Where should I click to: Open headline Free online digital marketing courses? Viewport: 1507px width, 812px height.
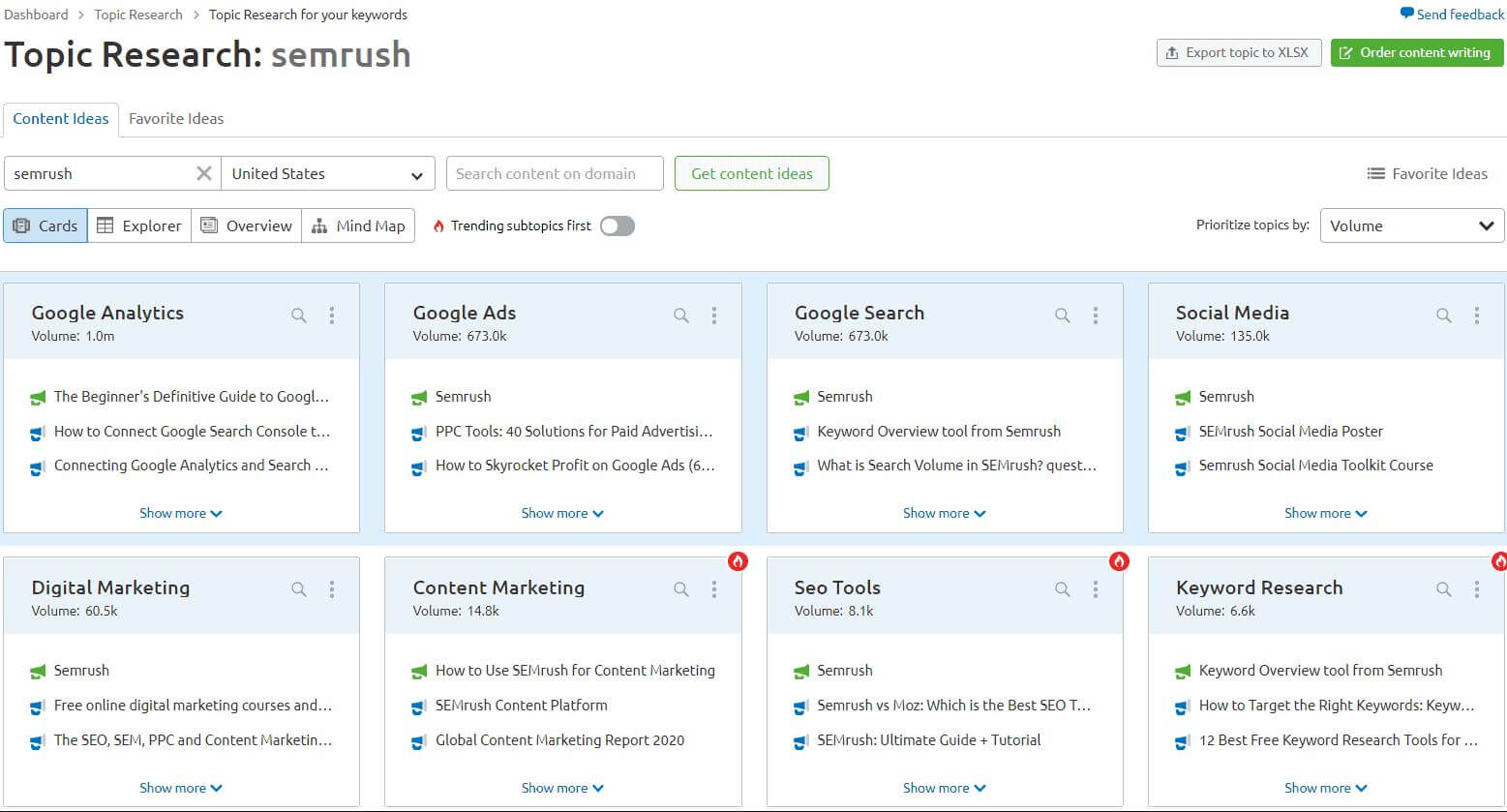click(x=193, y=705)
